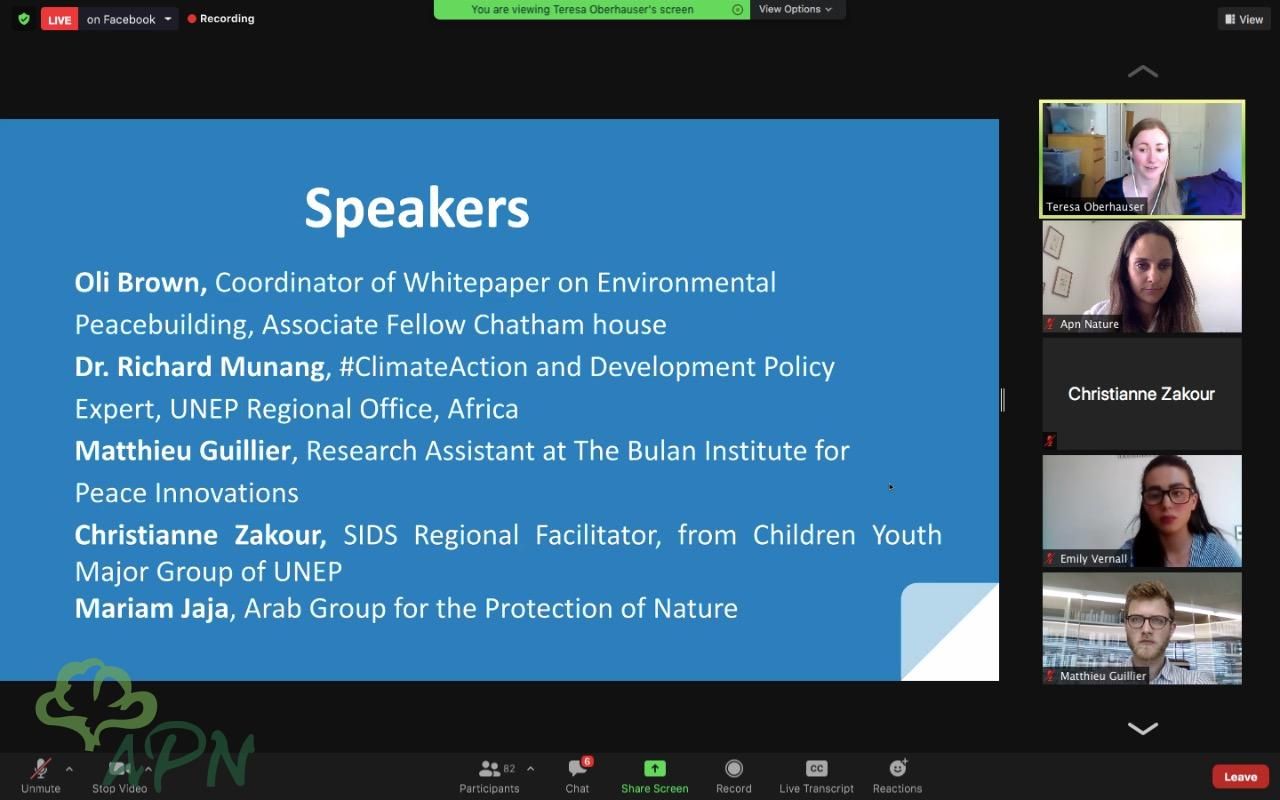Image resolution: width=1280 pixels, height=800 pixels.
Task: Unmute the microphone
Action: point(41,775)
